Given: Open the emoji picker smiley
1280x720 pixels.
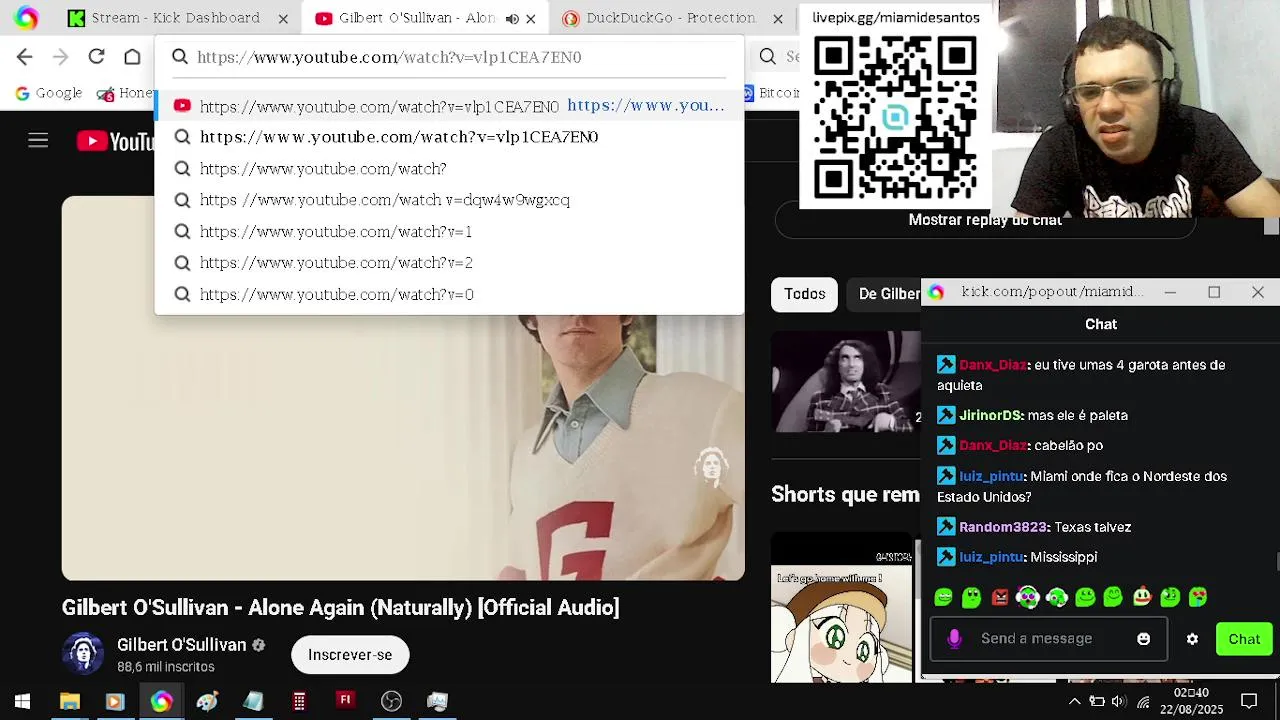Looking at the screenshot, I should [1144, 639].
